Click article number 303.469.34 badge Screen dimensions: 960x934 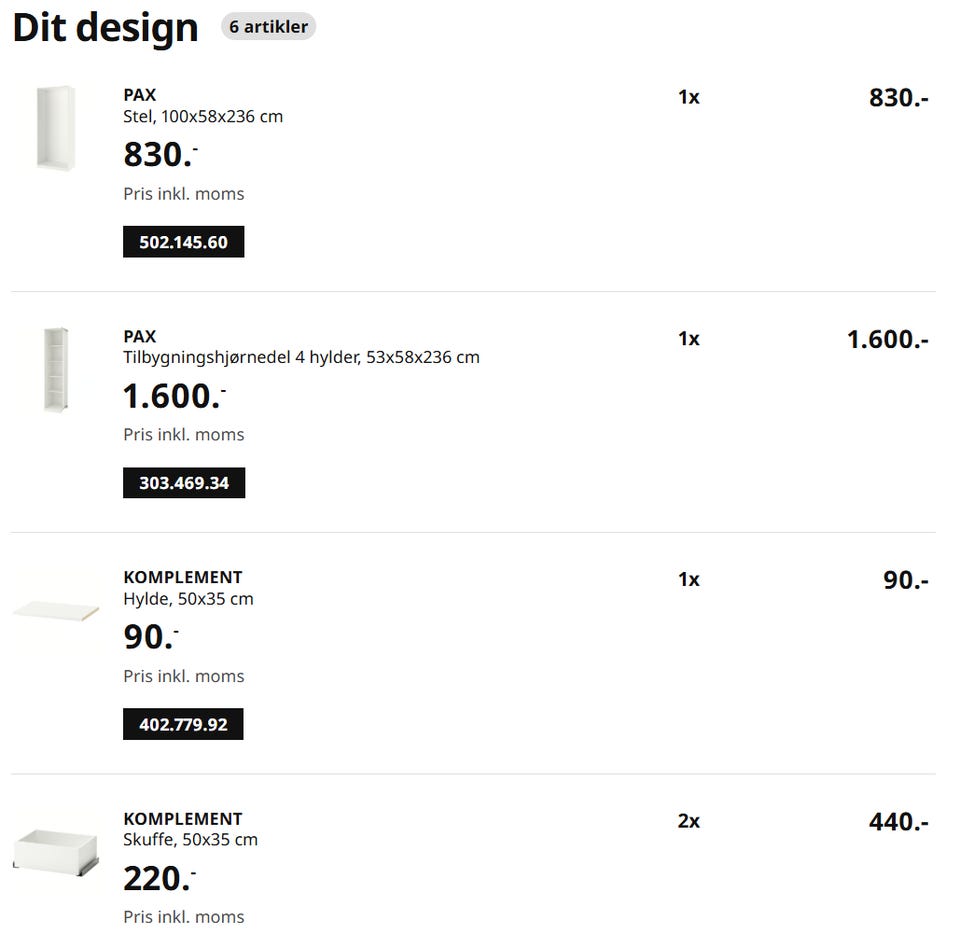(184, 483)
